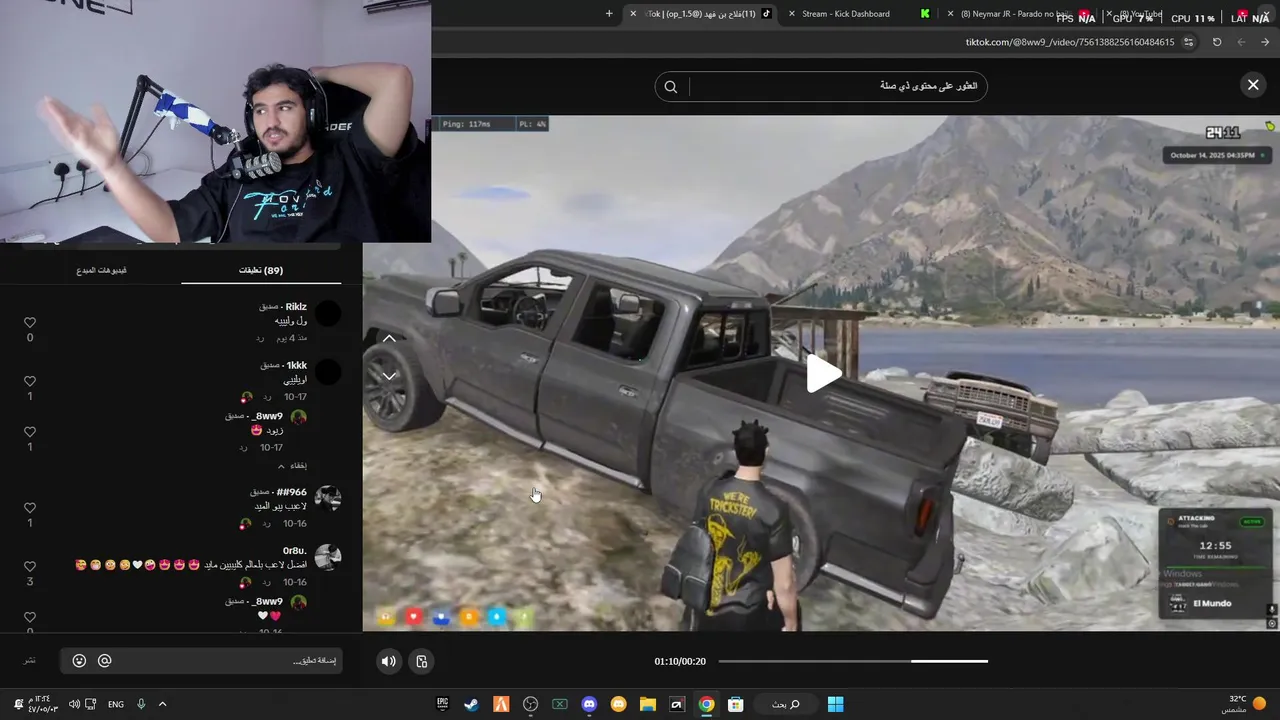Reply to ##966's comment
Viewport: 1280px width, 720px height.
268,524
